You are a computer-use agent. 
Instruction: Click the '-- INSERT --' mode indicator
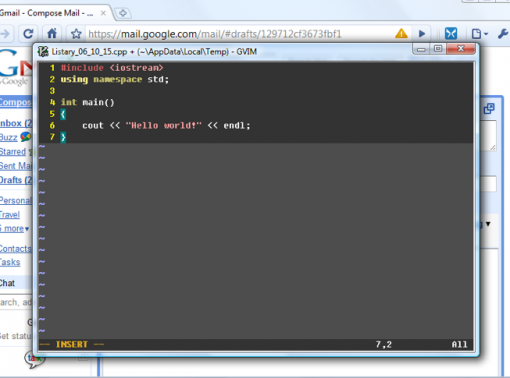tap(72, 344)
